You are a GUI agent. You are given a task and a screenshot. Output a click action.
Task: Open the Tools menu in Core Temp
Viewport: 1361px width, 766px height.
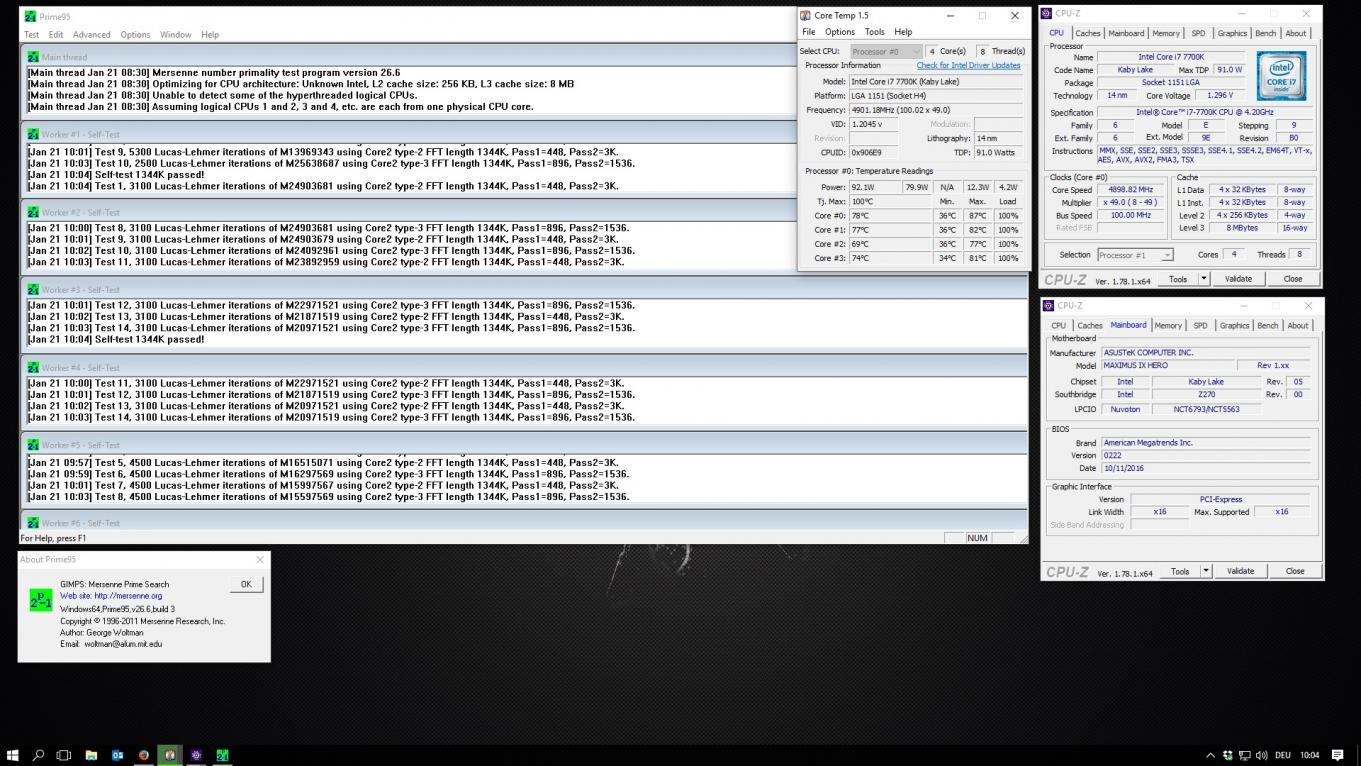(874, 32)
